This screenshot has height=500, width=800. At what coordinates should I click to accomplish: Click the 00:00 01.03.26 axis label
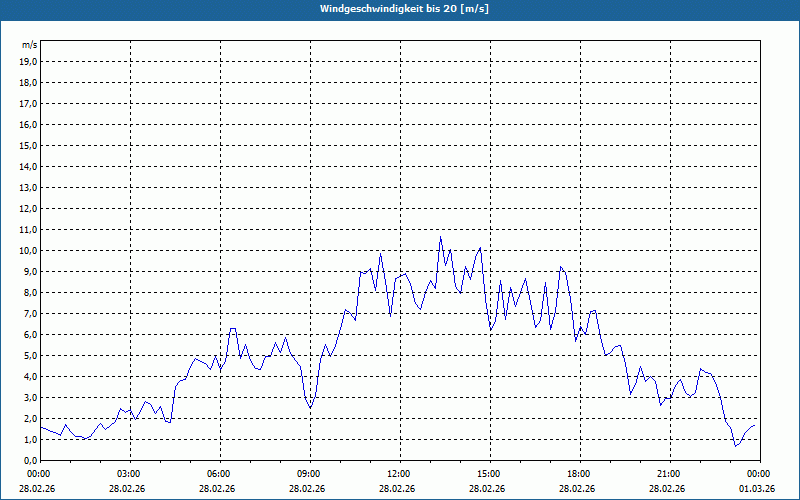757,481
